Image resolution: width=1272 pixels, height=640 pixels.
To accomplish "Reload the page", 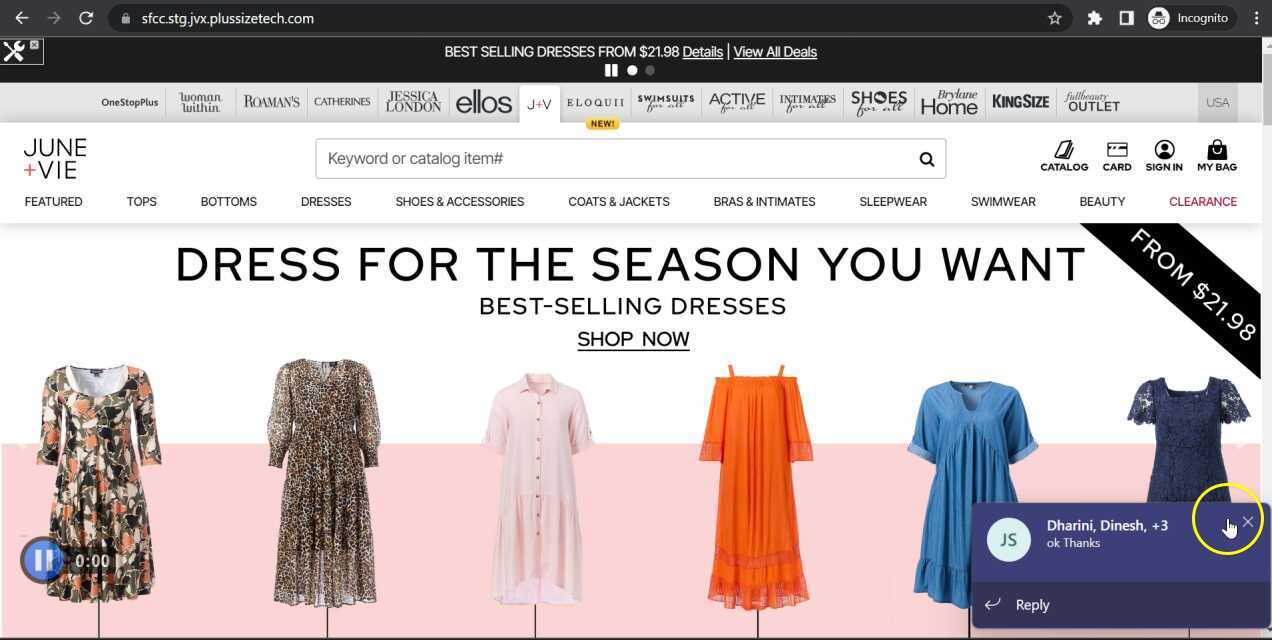I will [86, 18].
